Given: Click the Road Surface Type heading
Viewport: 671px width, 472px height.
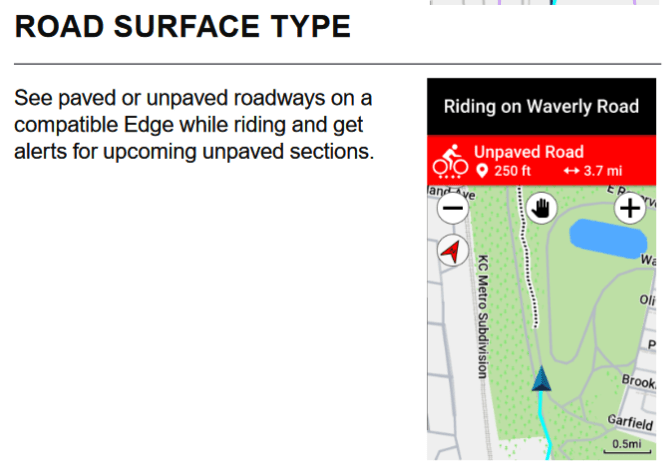Looking at the screenshot, I should (183, 27).
